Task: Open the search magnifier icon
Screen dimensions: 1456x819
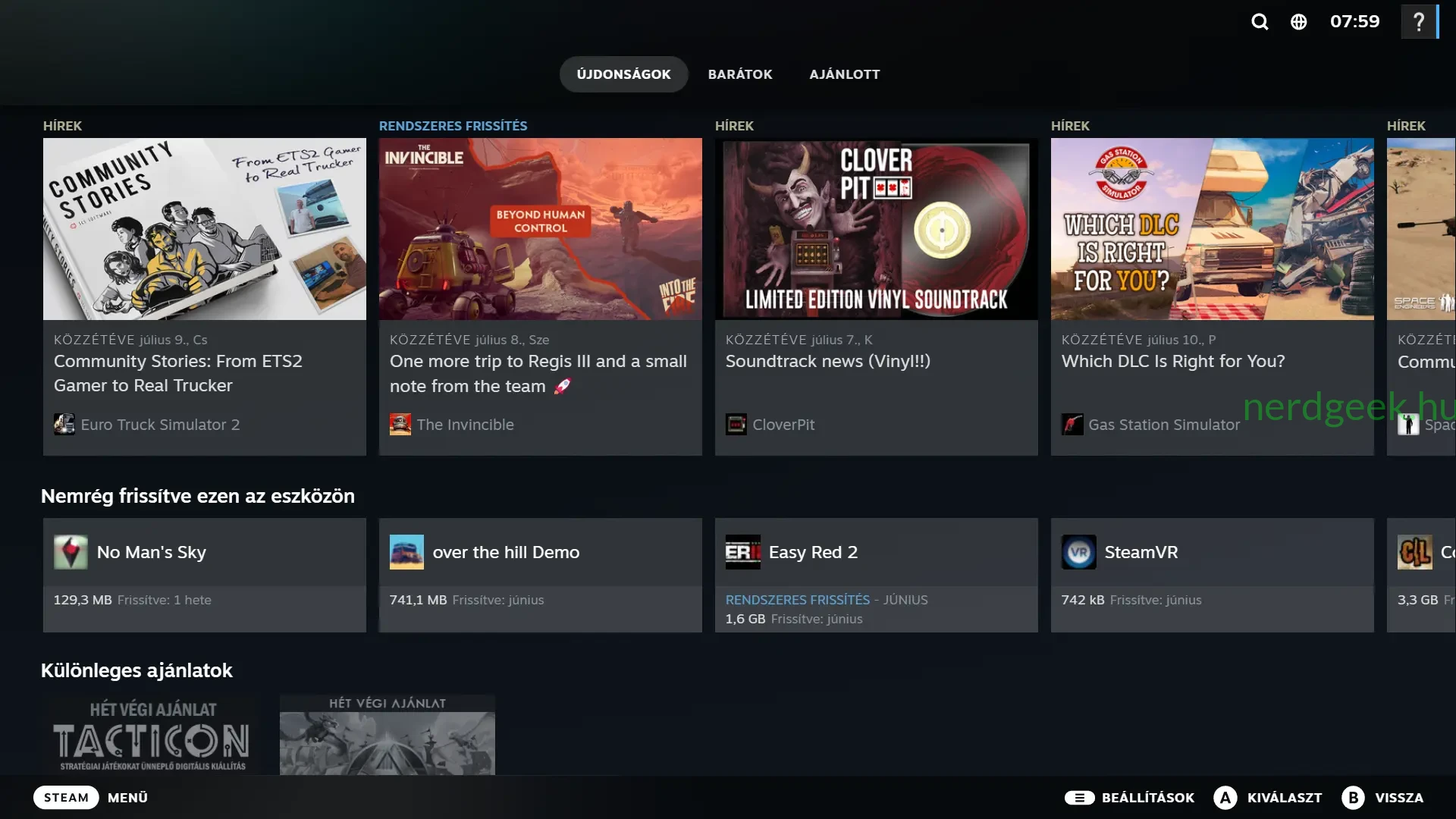Action: 1260,21
